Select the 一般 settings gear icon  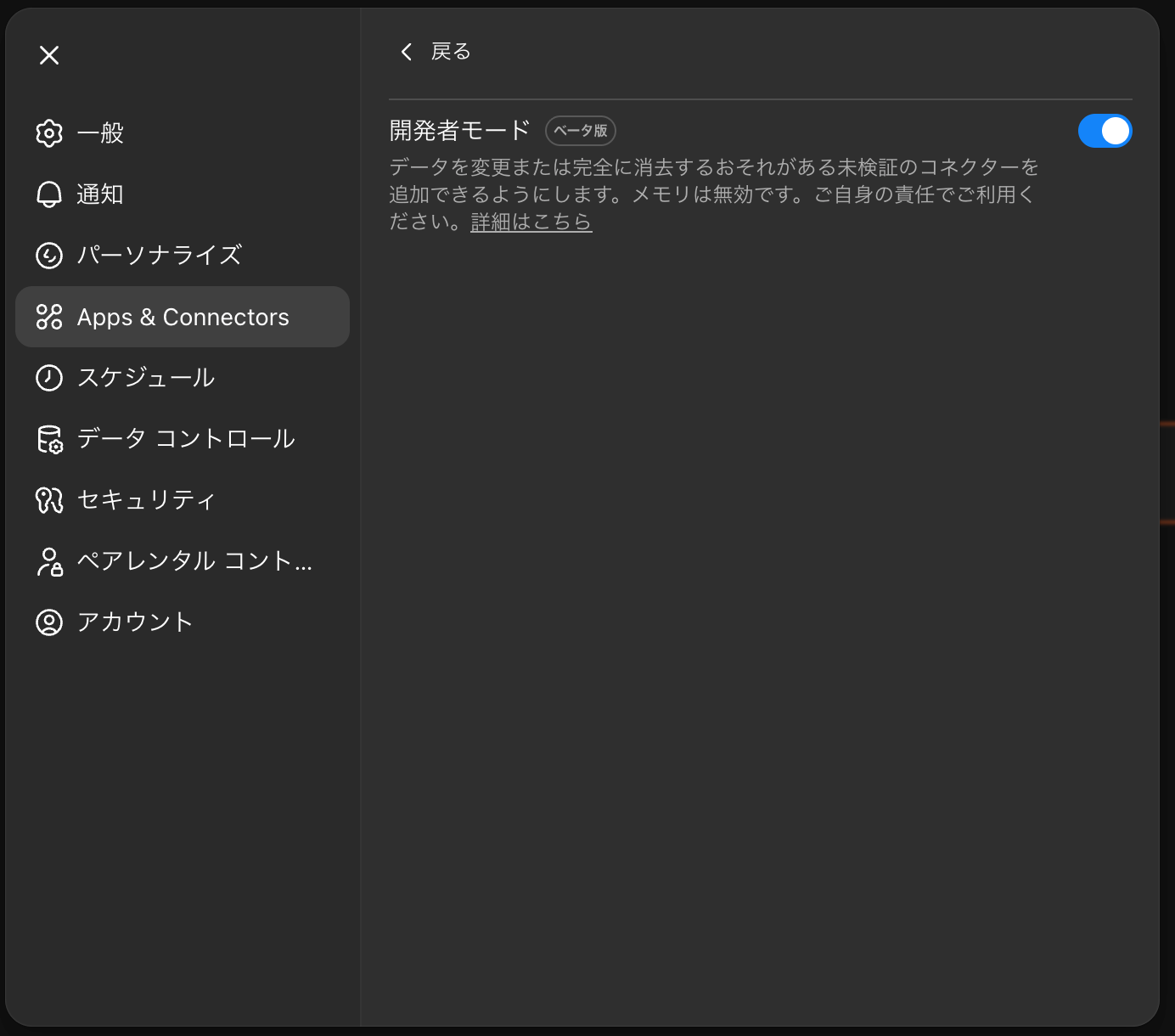tap(49, 132)
